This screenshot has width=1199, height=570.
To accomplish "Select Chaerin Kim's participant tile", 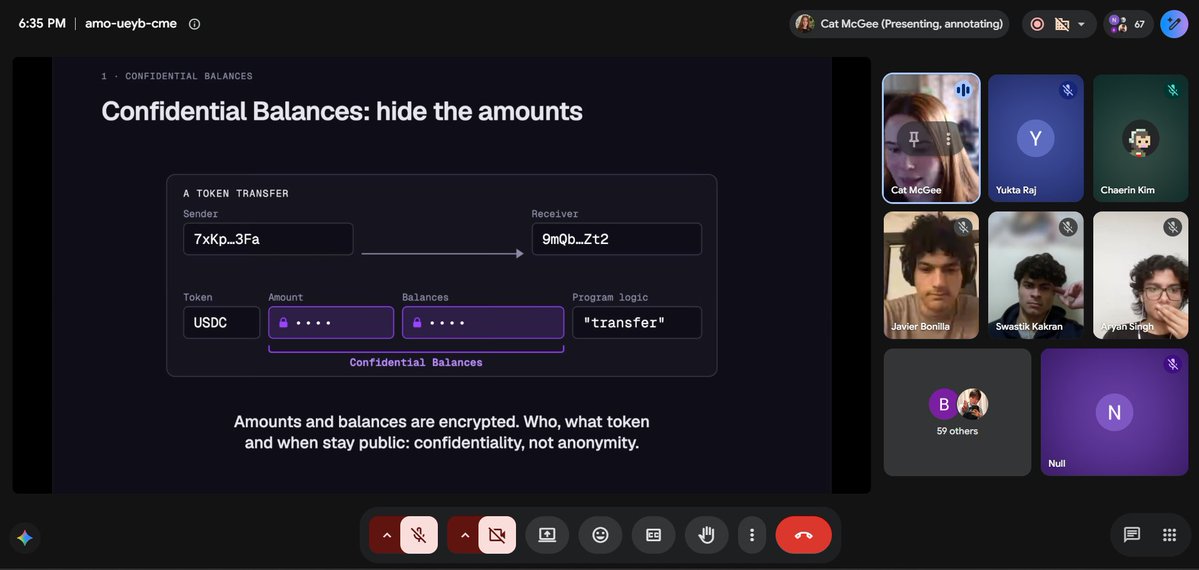I will (1140, 138).
